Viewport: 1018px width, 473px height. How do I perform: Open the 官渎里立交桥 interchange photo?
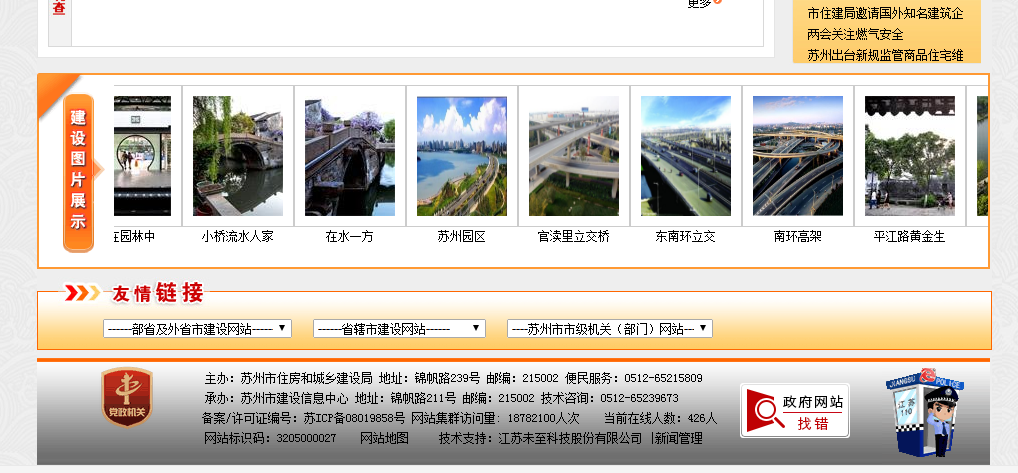click(x=574, y=156)
